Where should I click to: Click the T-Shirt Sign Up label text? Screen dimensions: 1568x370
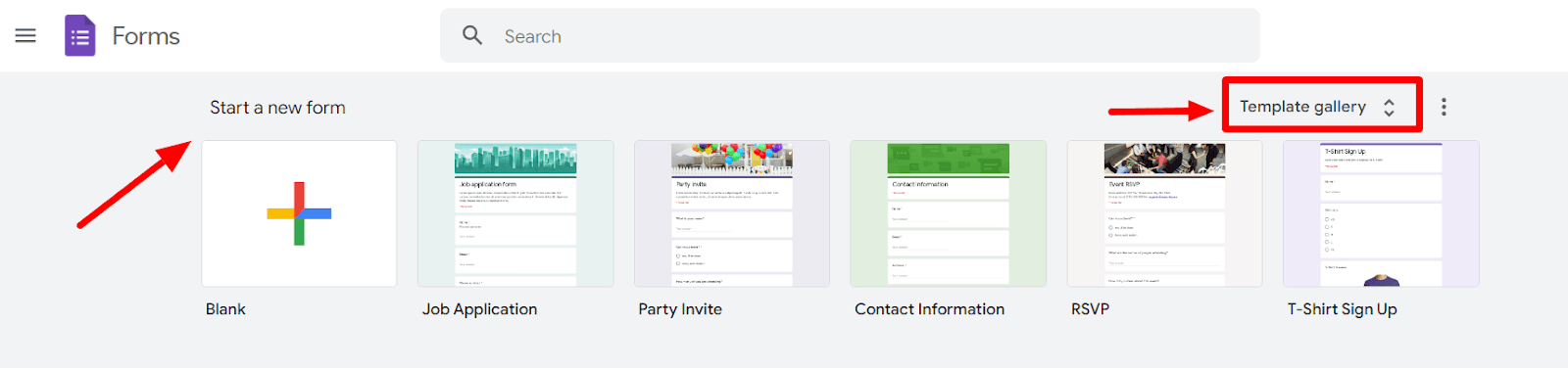[x=1342, y=309]
